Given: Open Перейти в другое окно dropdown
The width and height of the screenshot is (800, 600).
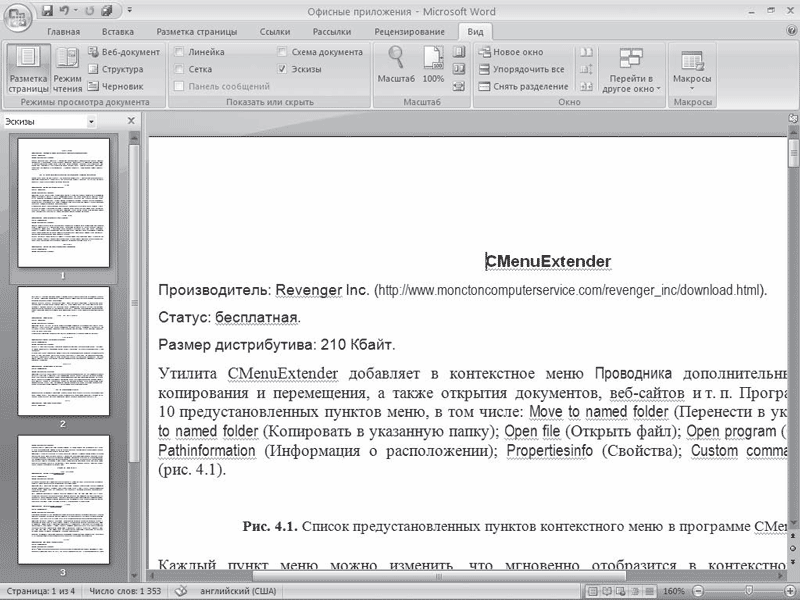Looking at the screenshot, I should (x=631, y=69).
